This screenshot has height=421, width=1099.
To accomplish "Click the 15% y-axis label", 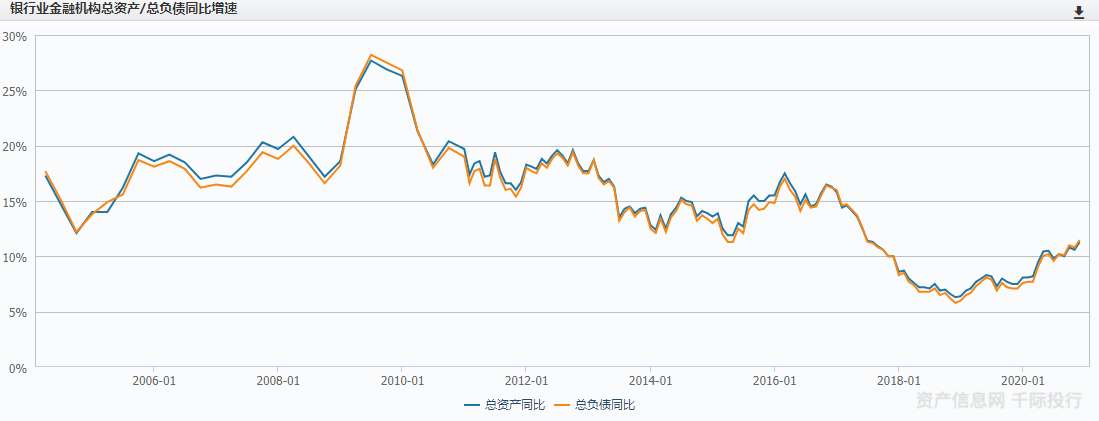I will pyautogui.click(x=15, y=202).
